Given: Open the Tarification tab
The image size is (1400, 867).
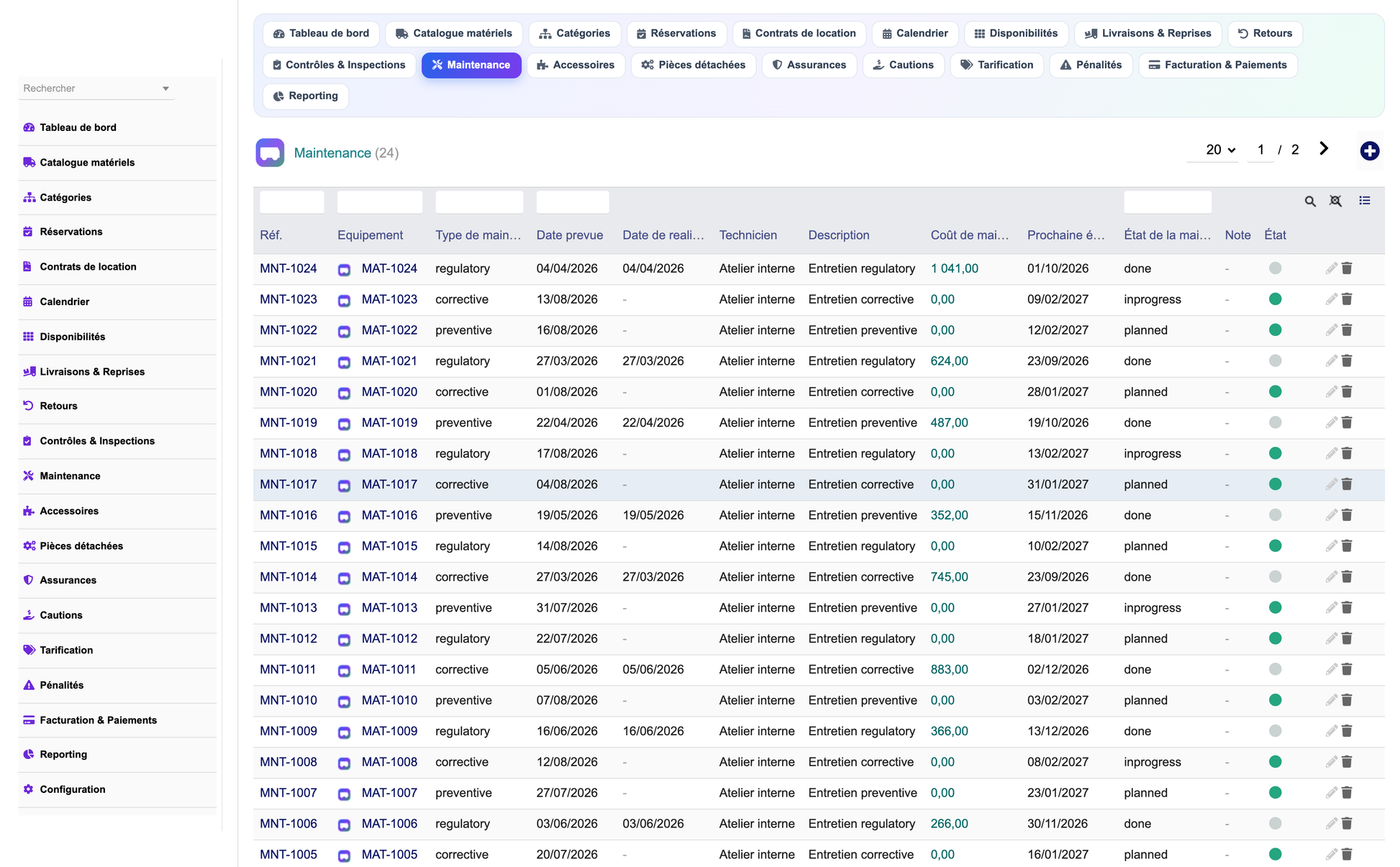Looking at the screenshot, I should pyautogui.click(x=996, y=65).
